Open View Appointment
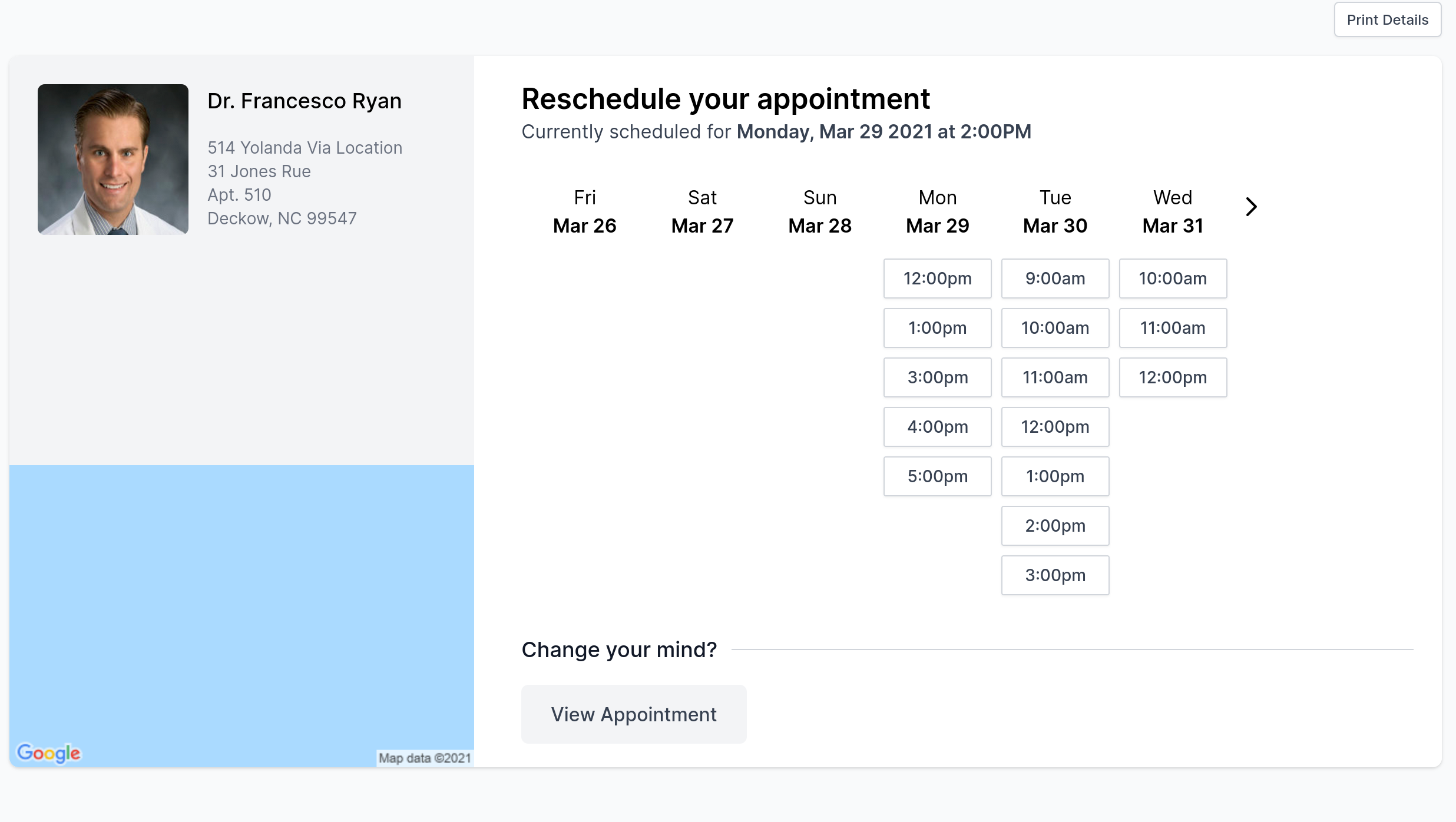The width and height of the screenshot is (1456, 822). [634, 714]
